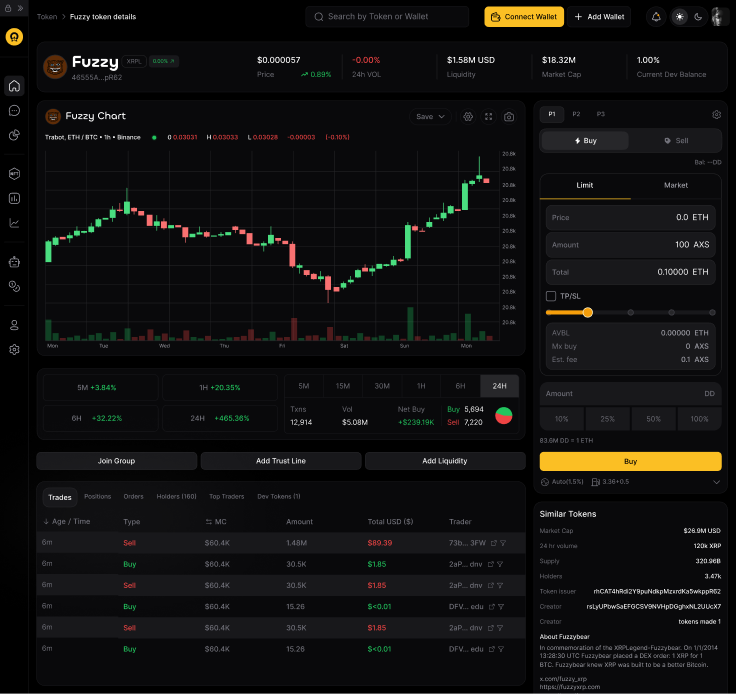Switch to light mode sun toggle

click(x=680, y=17)
